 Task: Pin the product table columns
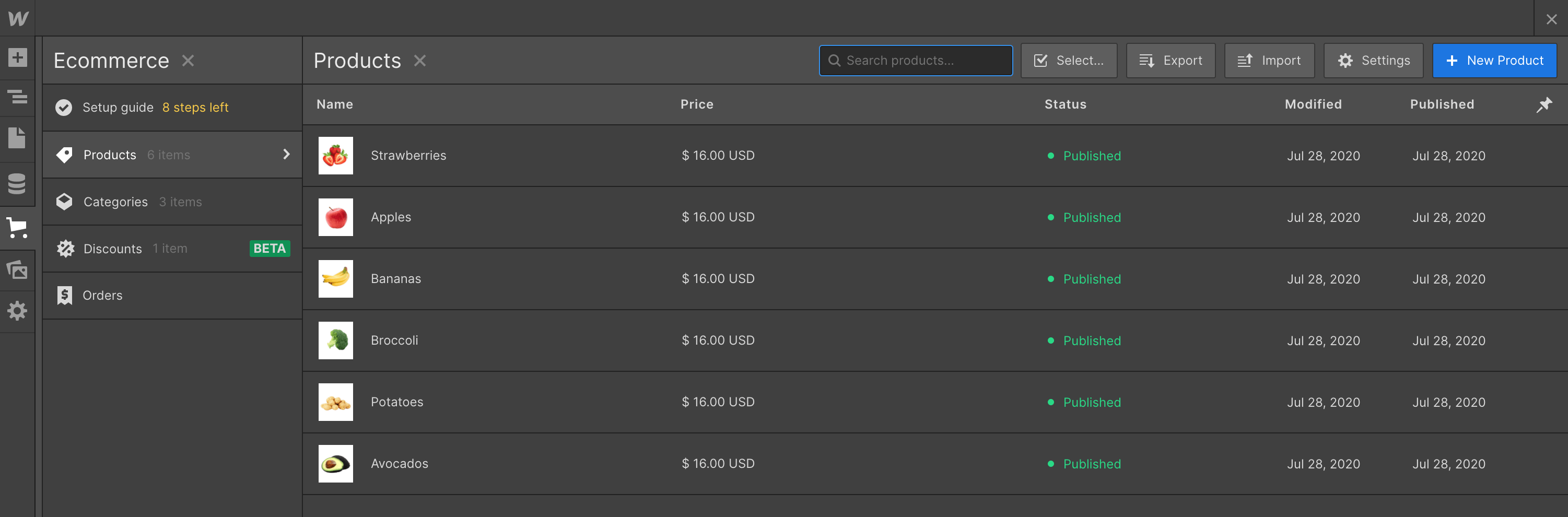(1544, 104)
